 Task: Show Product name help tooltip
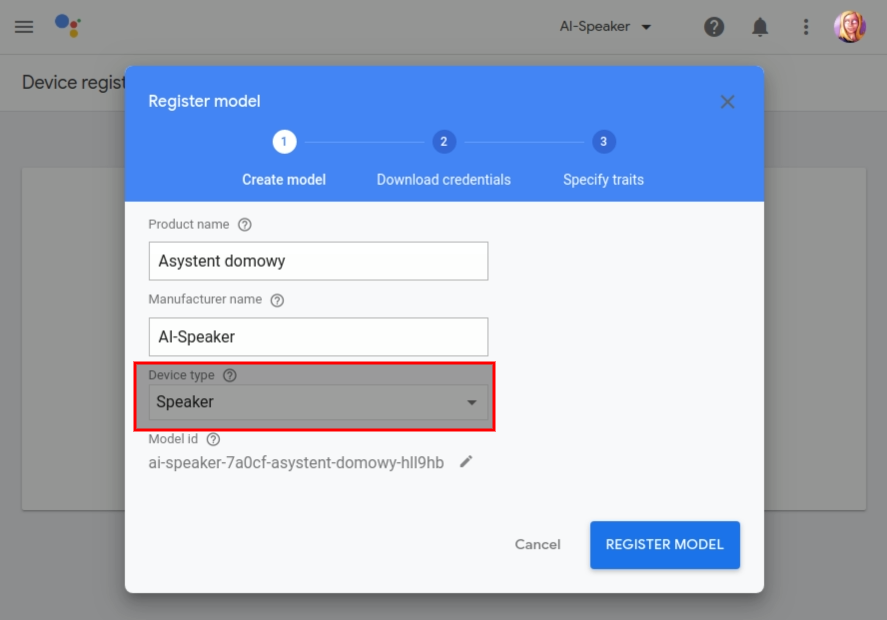244,225
